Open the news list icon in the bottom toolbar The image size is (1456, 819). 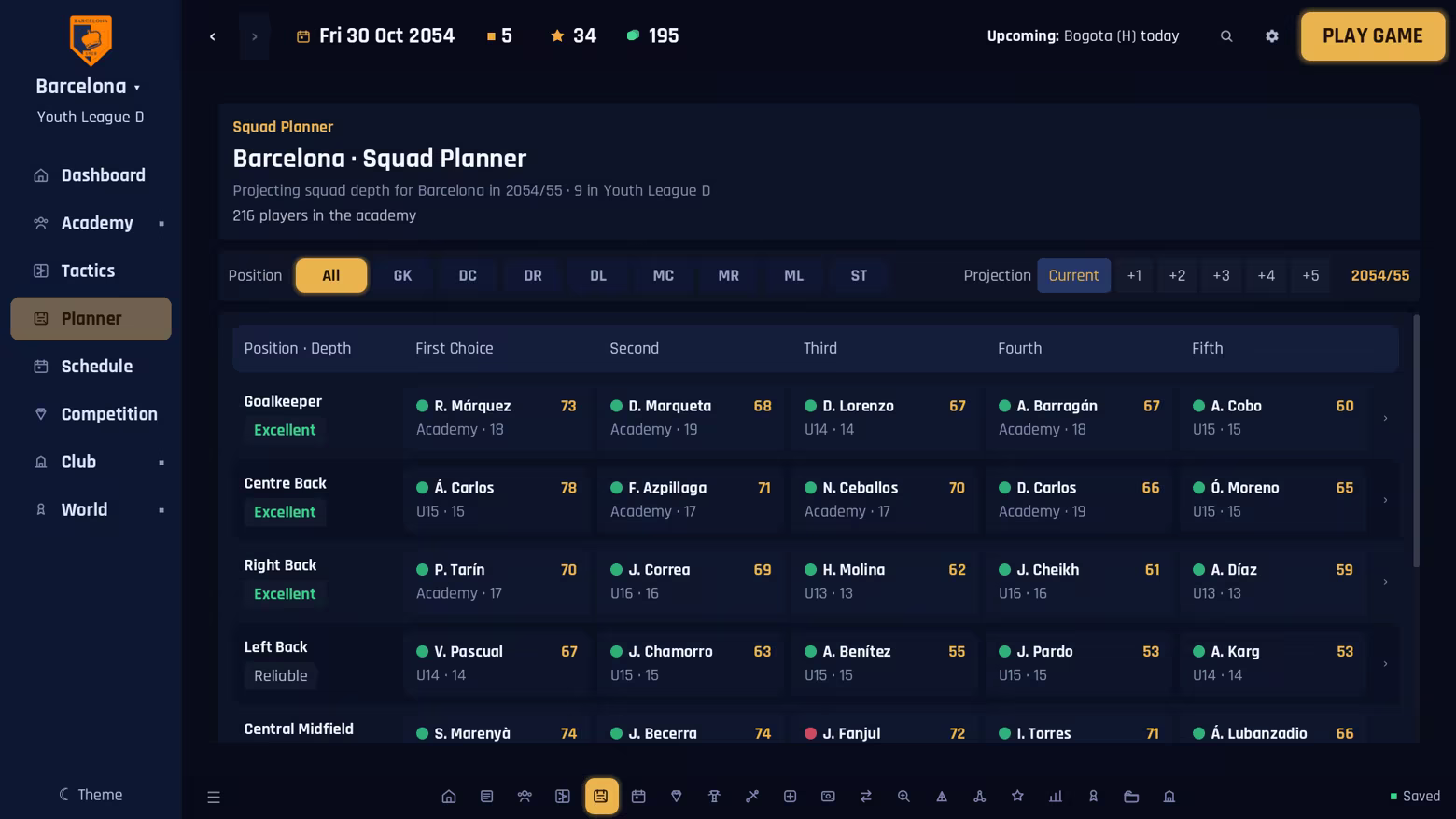486,797
